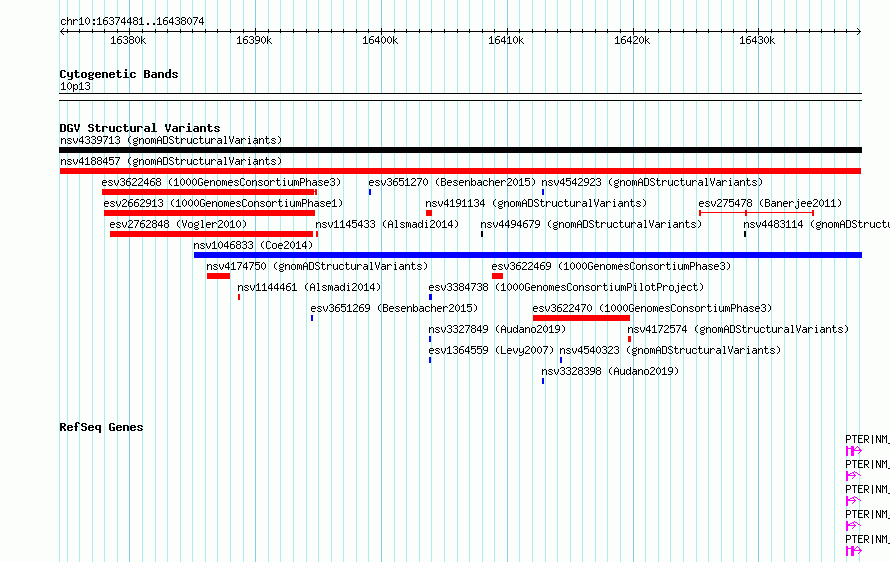The image size is (890, 562).
Task: Open nsv4172574 gnomAD variant label
Action: click(x=738, y=329)
